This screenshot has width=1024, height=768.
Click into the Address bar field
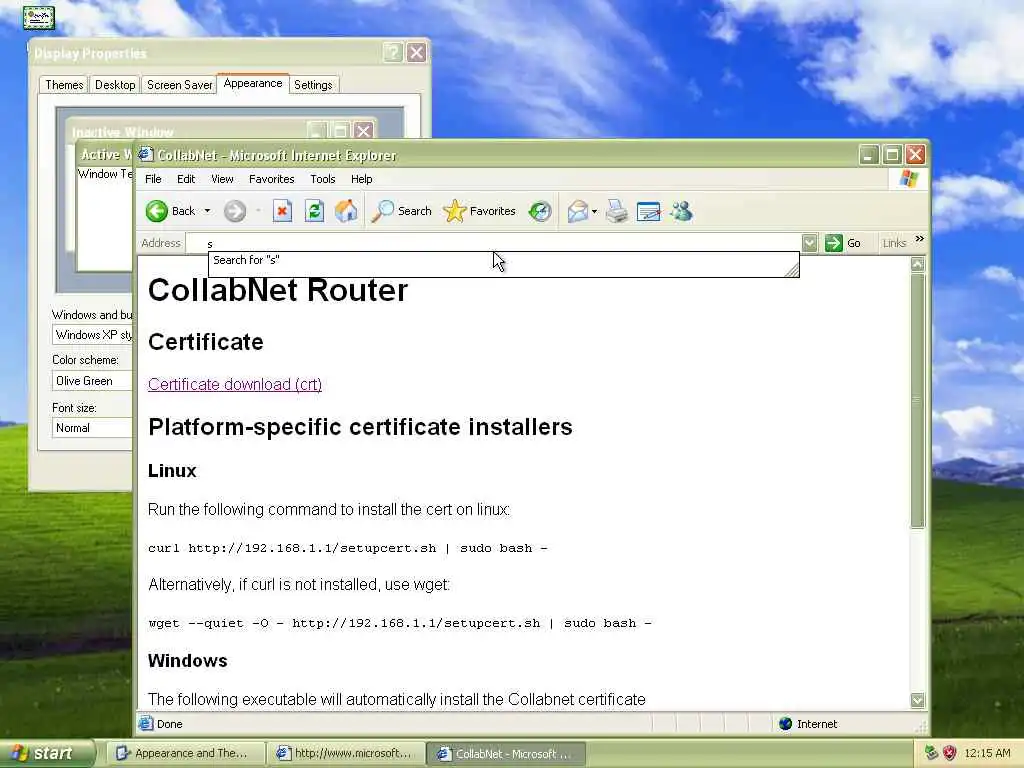click(494, 243)
